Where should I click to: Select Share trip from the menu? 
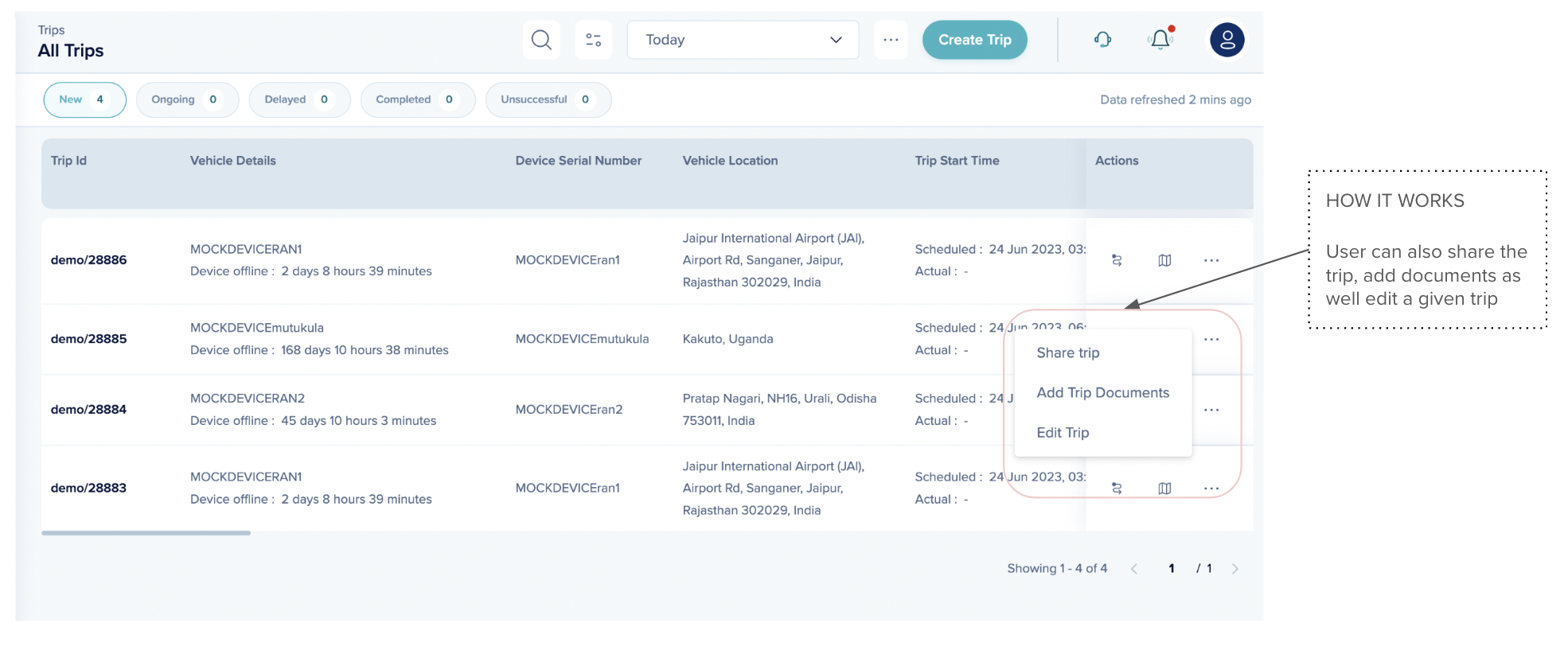1067,352
